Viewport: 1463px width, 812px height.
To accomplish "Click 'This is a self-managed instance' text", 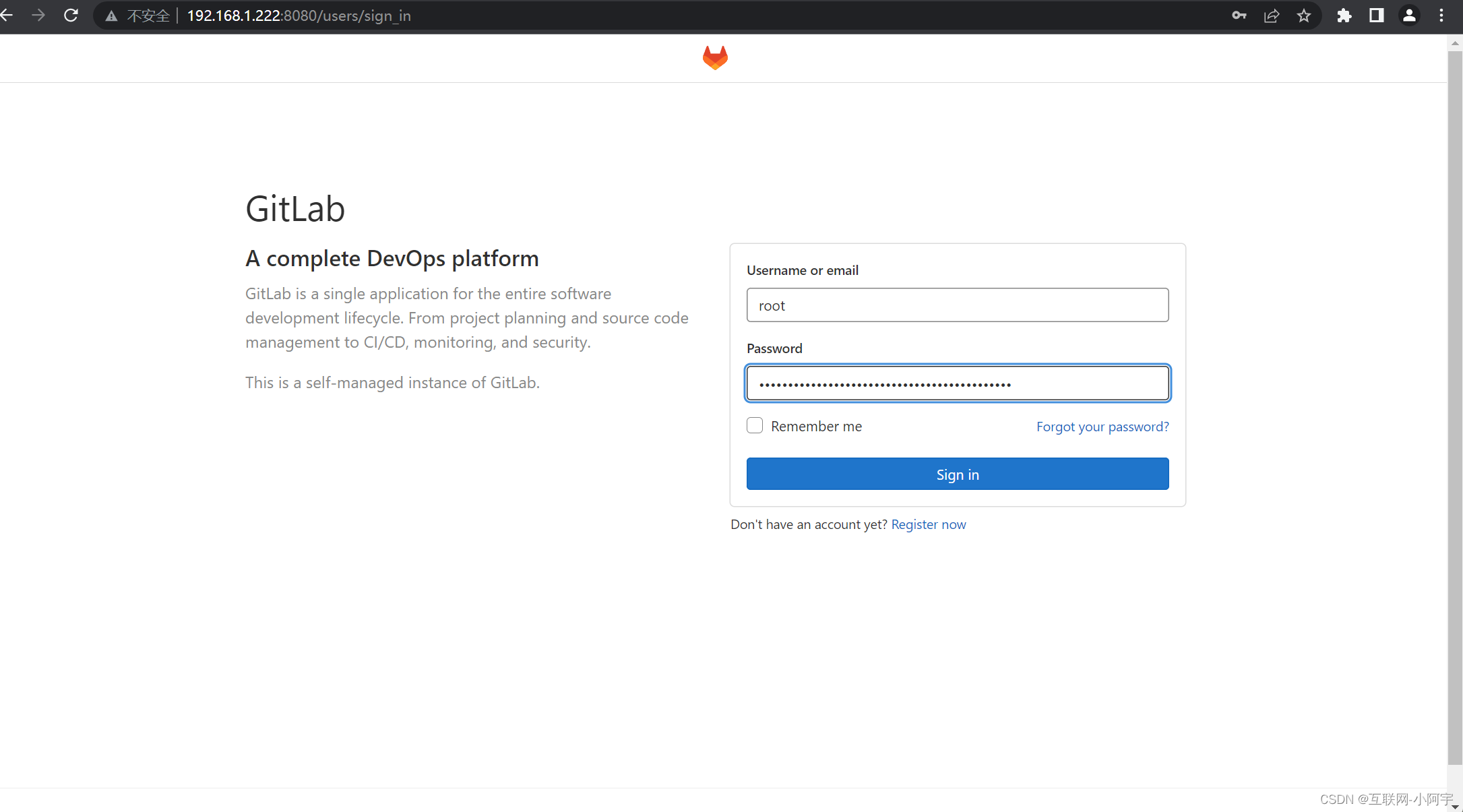I will tap(392, 383).
